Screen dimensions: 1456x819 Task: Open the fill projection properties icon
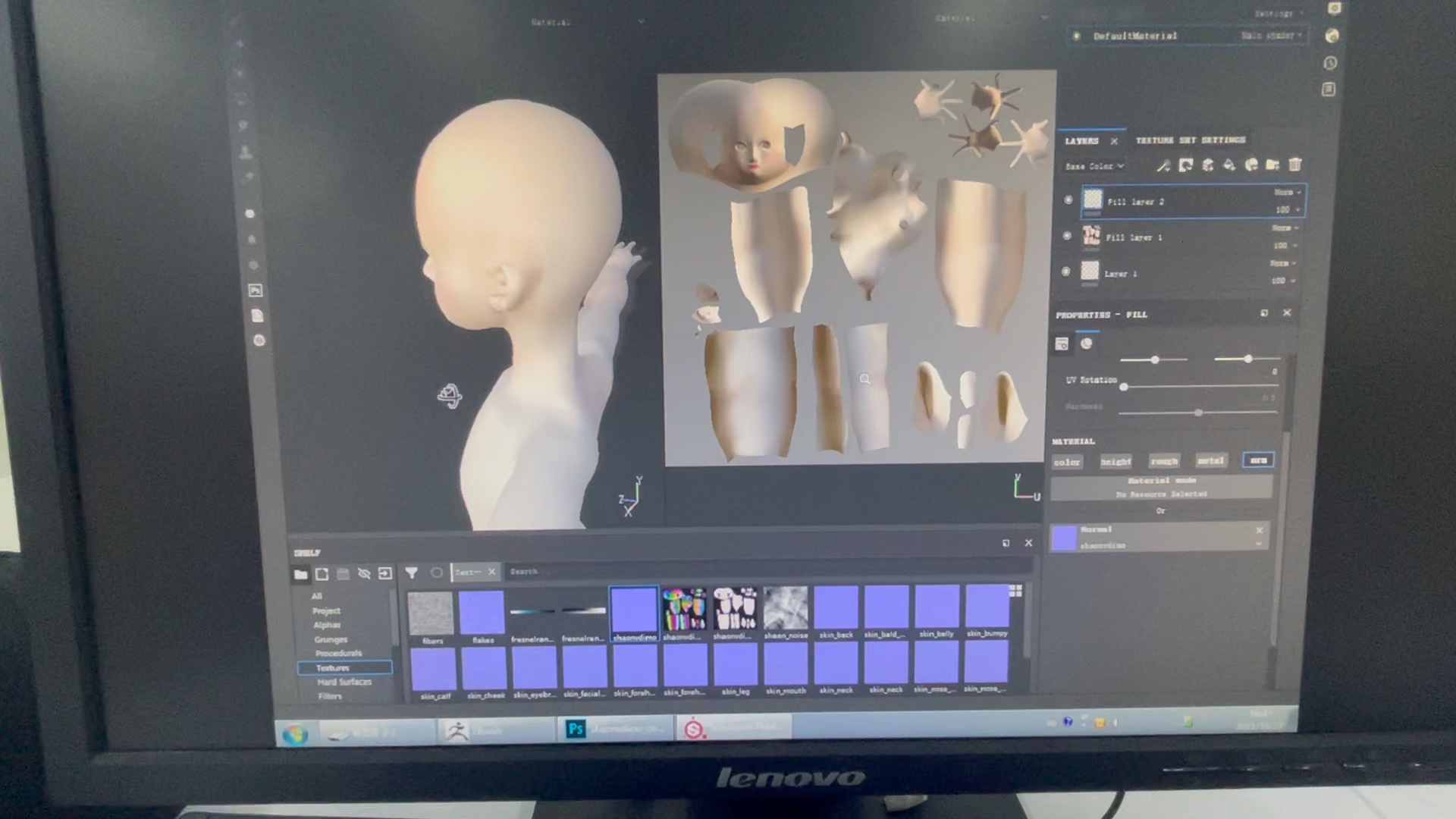pyautogui.click(x=1062, y=344)
